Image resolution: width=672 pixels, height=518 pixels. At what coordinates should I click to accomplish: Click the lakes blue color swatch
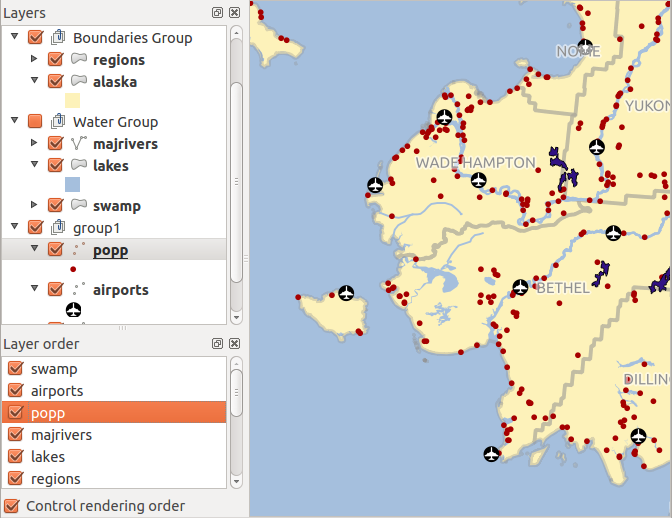click(73, 185)
